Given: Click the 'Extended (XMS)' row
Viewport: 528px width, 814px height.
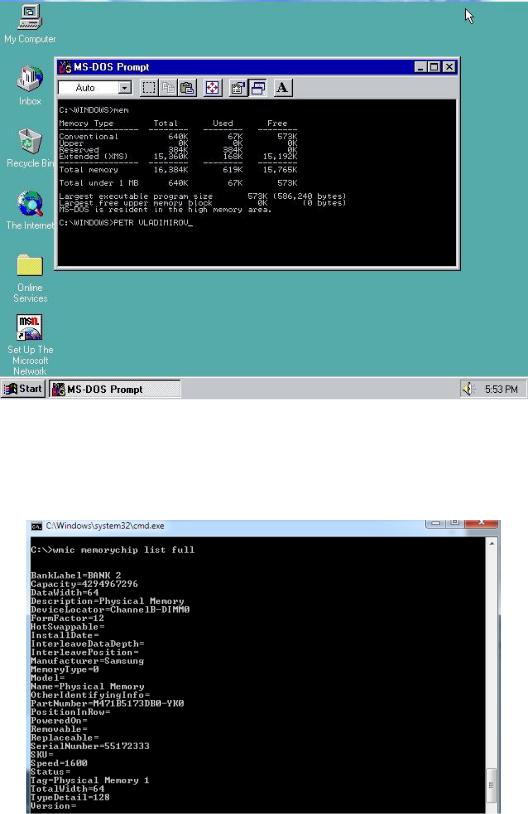Looking at the screenshot, I should pyautogui.click(x=178, y=156).
